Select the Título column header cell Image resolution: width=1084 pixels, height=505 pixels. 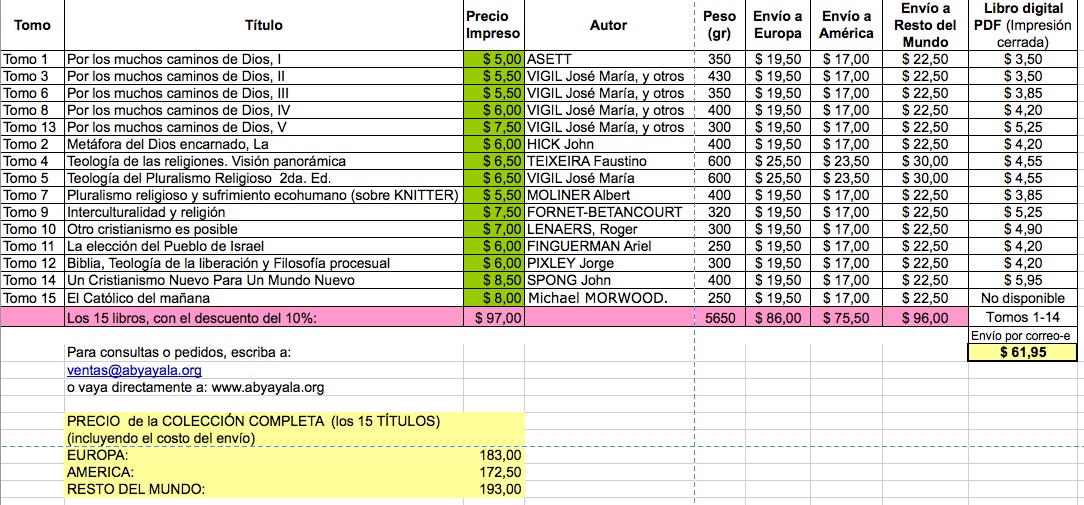pyautogui.click(x=263, y=25)
